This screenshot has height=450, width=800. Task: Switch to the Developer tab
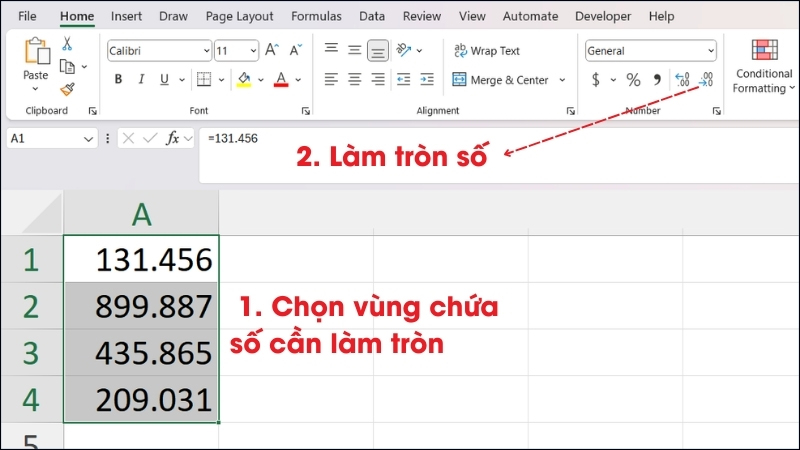(603, 16)
